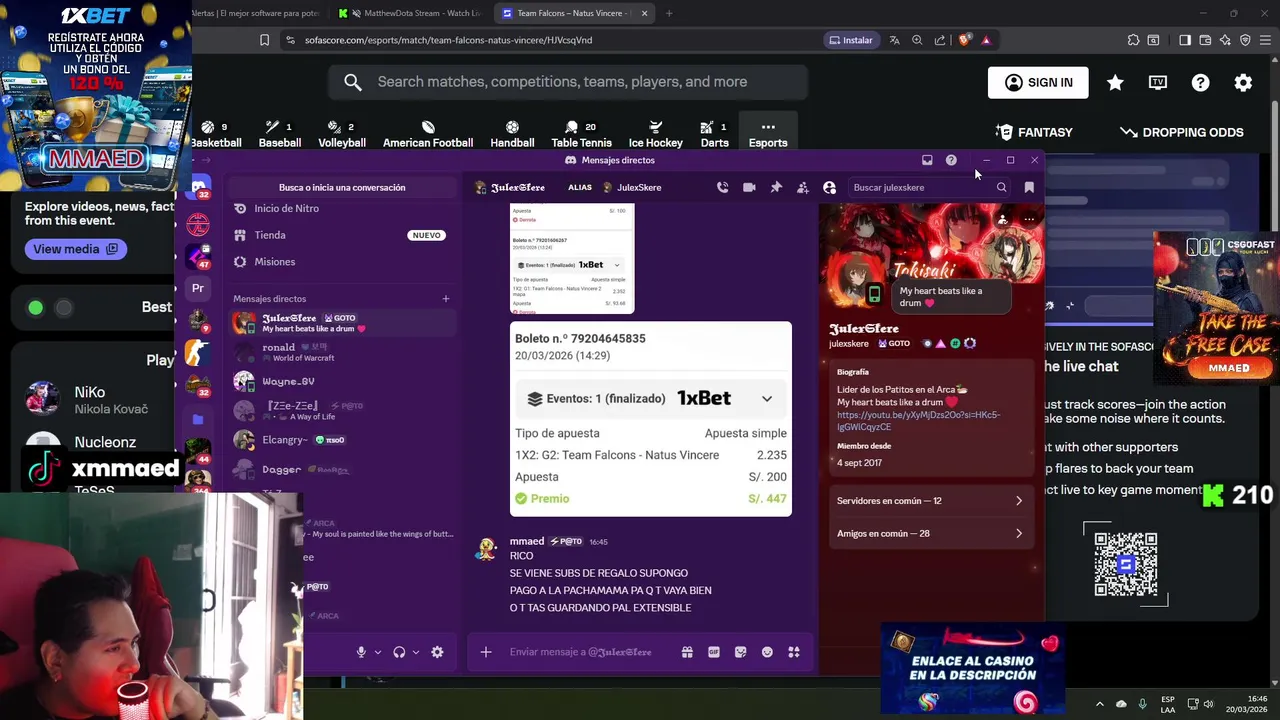Select the Darts tab on Sofascore

[x=714, y=134]
